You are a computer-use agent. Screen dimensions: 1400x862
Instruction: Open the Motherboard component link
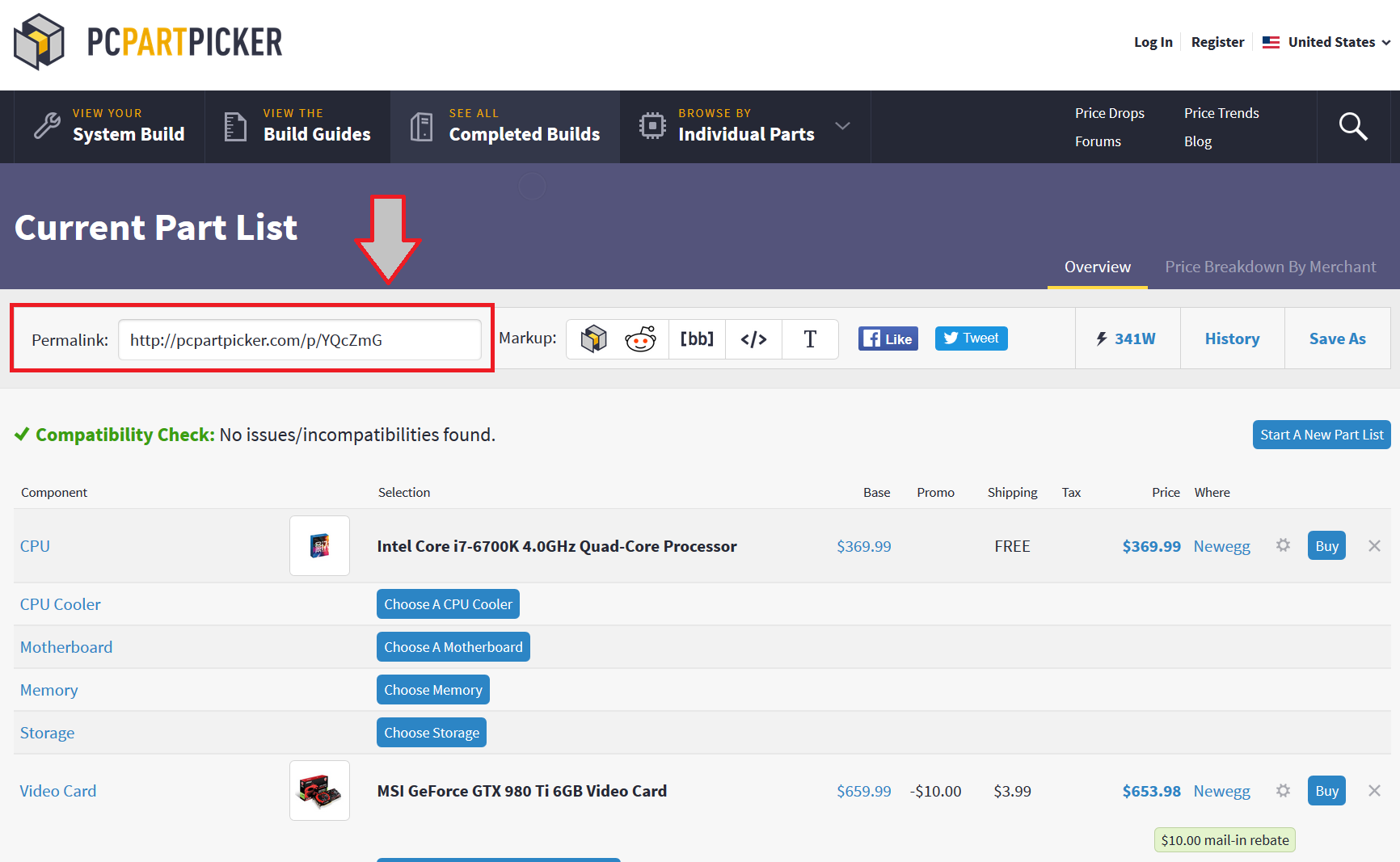pos(66,647)
